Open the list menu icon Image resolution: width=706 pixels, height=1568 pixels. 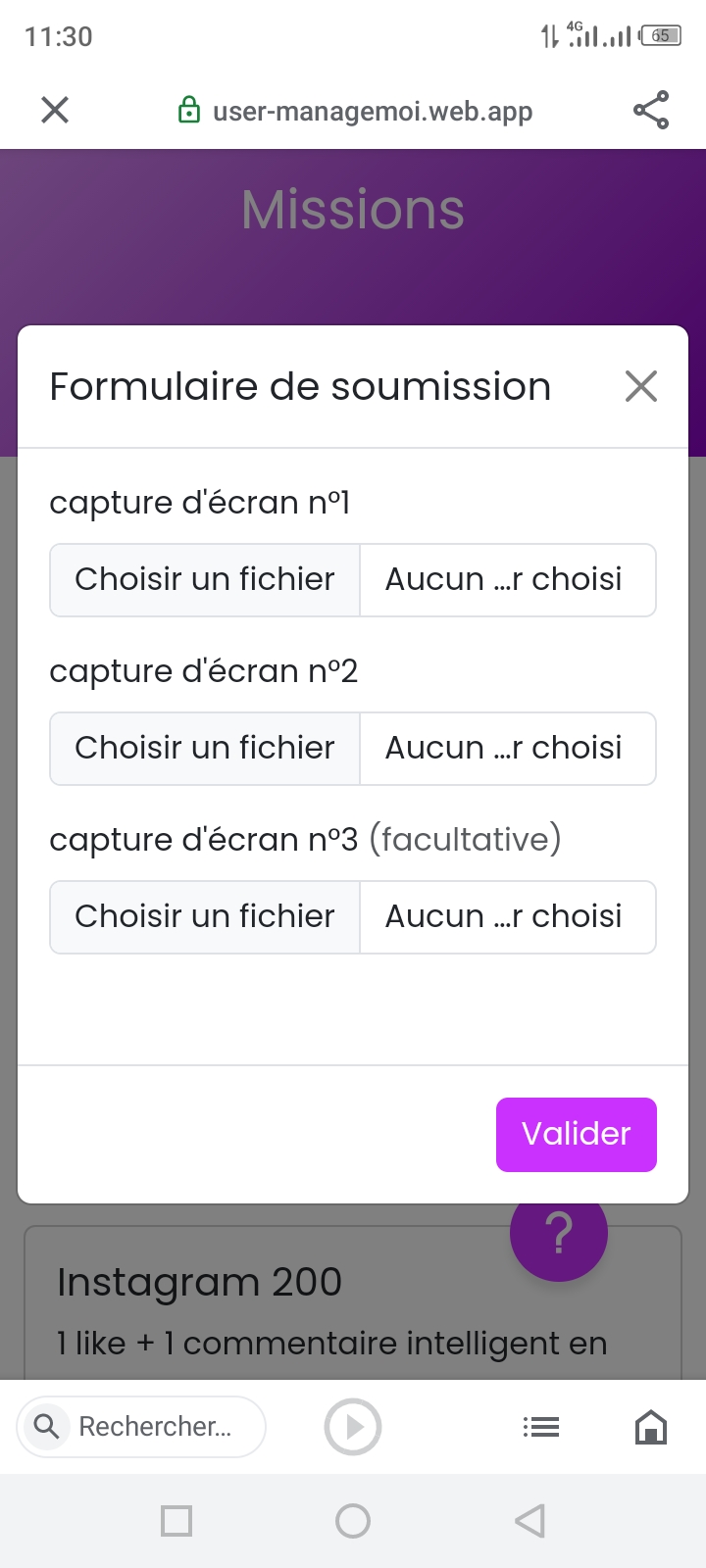(540, 1427)
